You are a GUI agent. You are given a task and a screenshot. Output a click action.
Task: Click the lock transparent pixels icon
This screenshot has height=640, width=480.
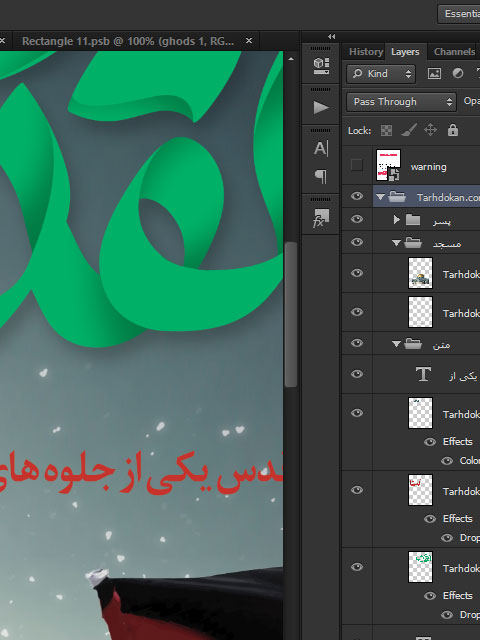(x=386, y=131)
